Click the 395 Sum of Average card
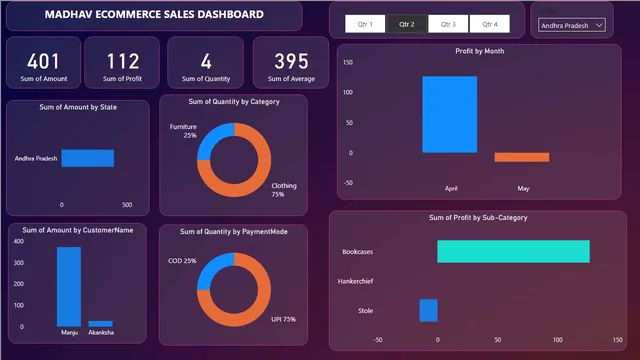This screenshot has height=360, width=640. point(291,63)
